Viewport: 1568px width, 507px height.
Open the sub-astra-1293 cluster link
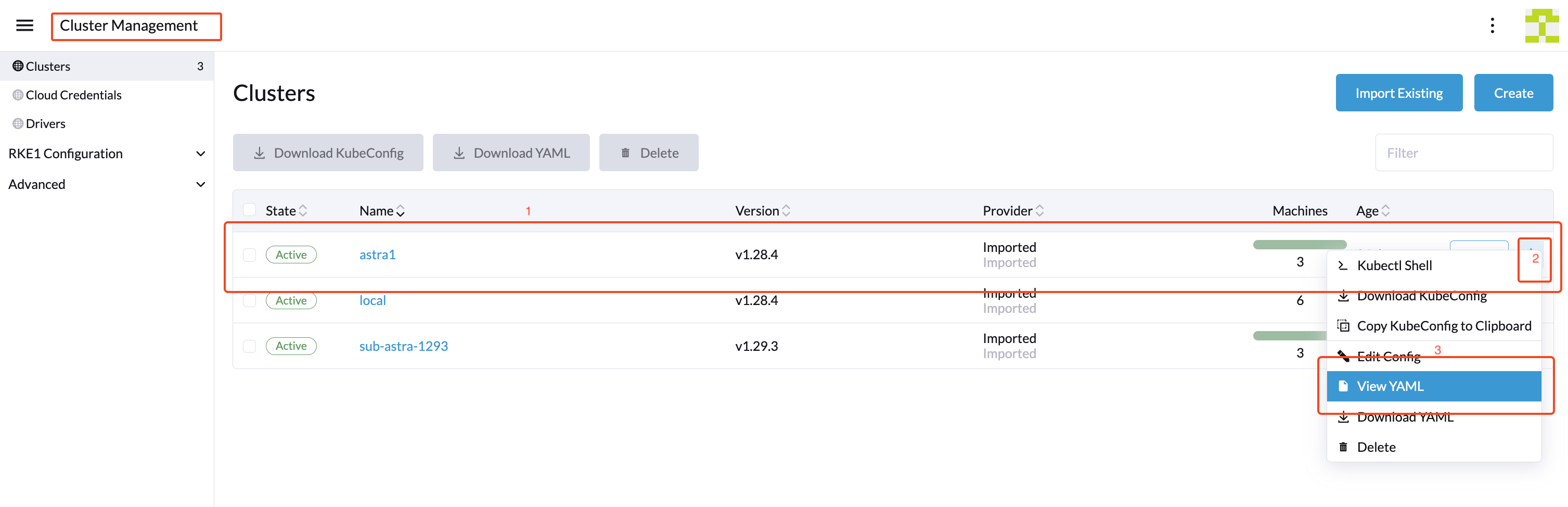403,346
